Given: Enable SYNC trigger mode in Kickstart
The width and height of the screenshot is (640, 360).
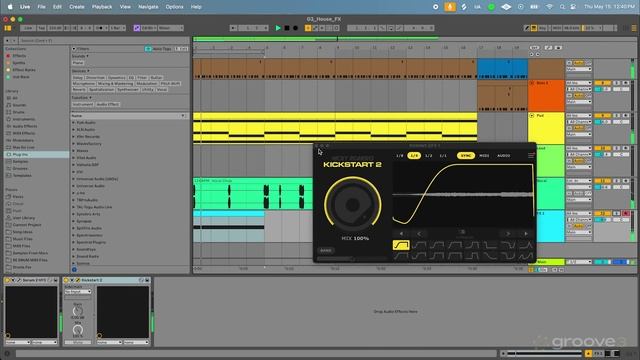Looking at the screenshot, I should click(466, 156).
